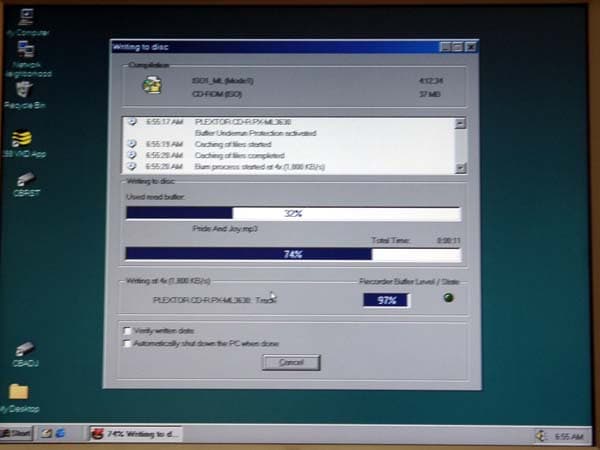Click the green recorder state indicator light

pyautogui.click(x=448, y=298)
